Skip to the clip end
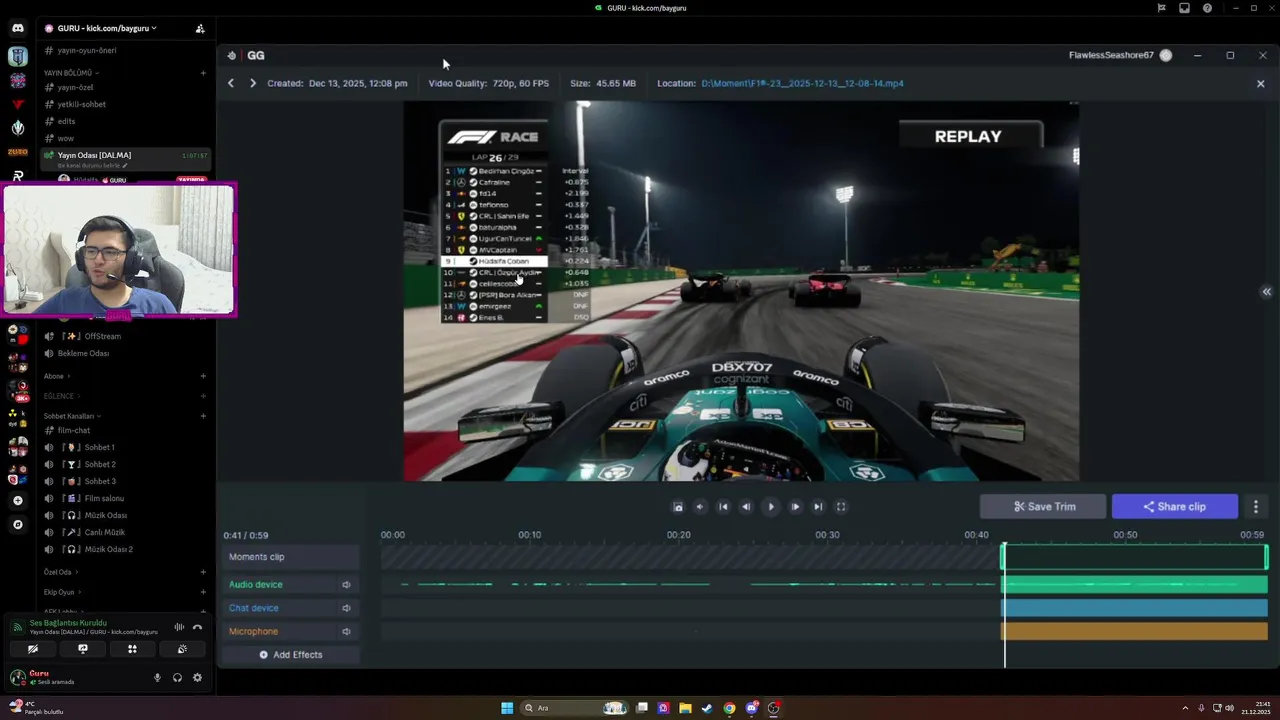The width and height of the screenshot is (1280, 720). click(x=818, y=507)
